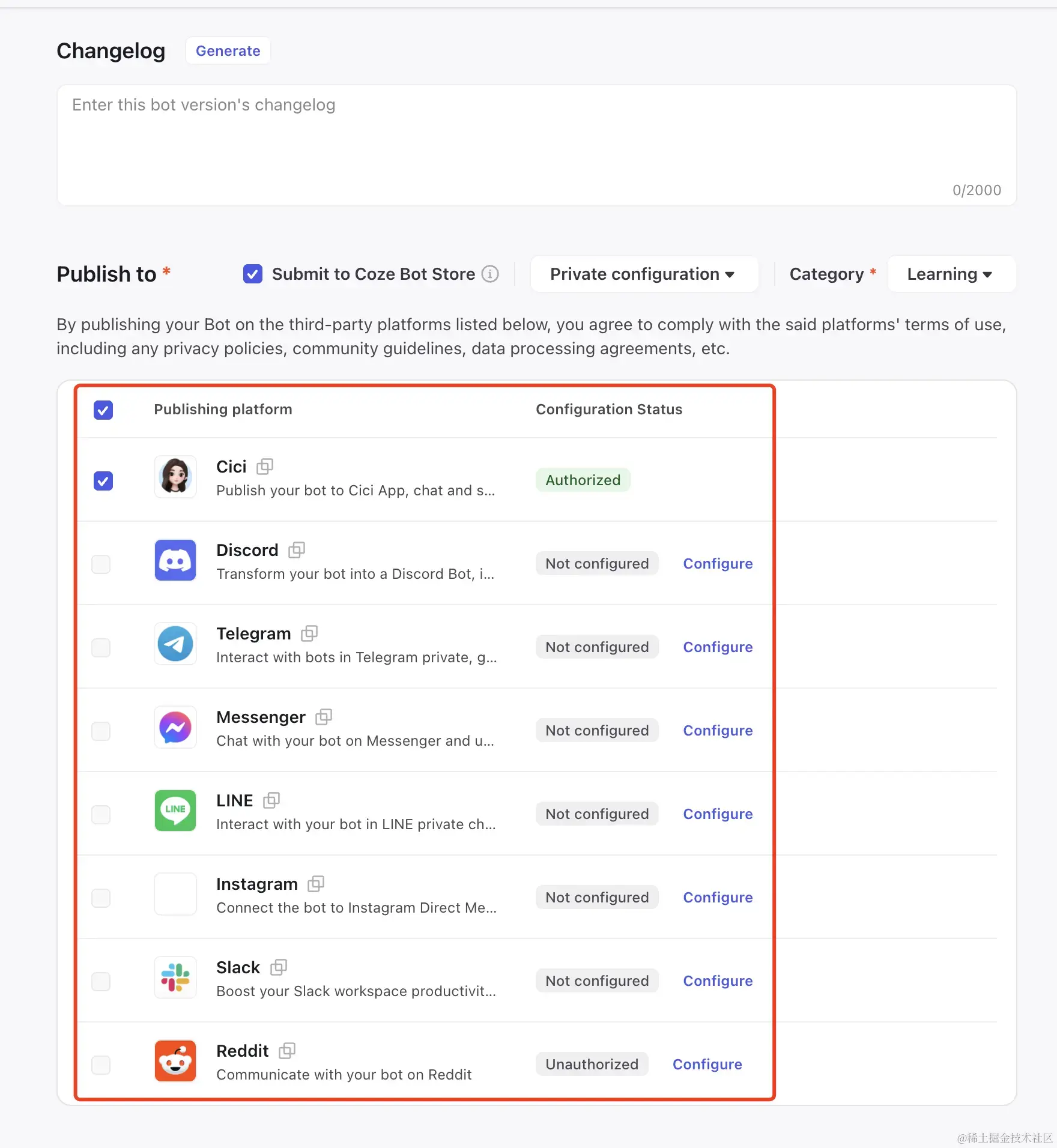Check the Discord platform checkbox
1057x1148 pixels.
[x=101, y=564]
